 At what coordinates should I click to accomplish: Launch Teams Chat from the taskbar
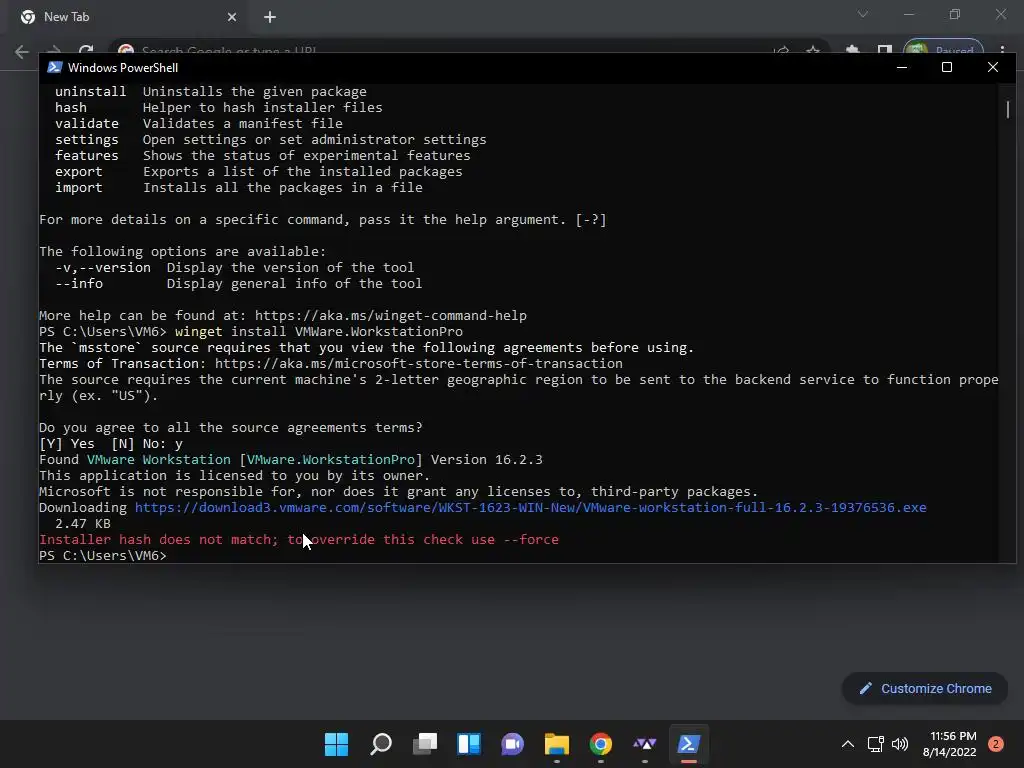(513, 744)
